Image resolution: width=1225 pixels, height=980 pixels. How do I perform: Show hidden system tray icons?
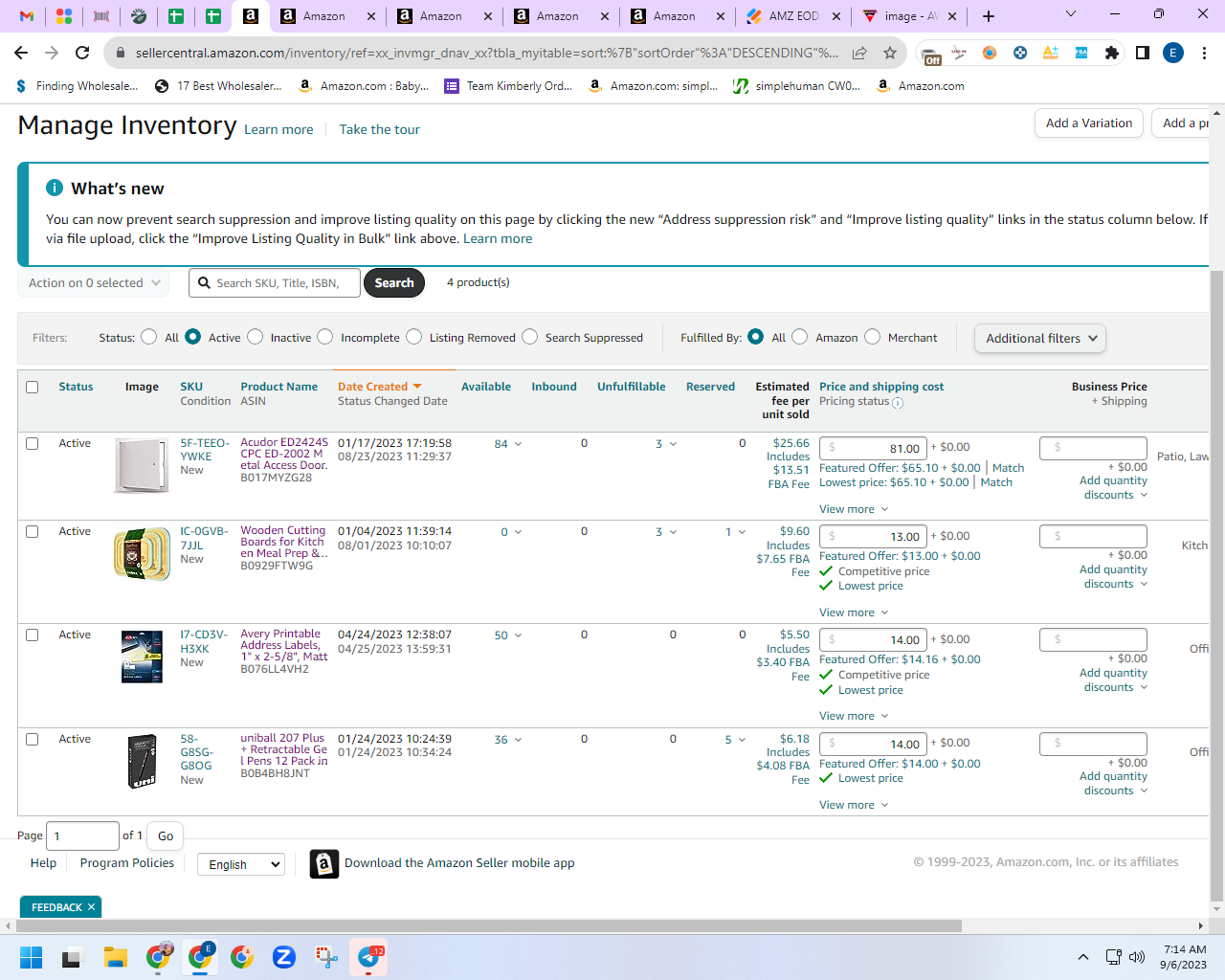pos(1083,957)
